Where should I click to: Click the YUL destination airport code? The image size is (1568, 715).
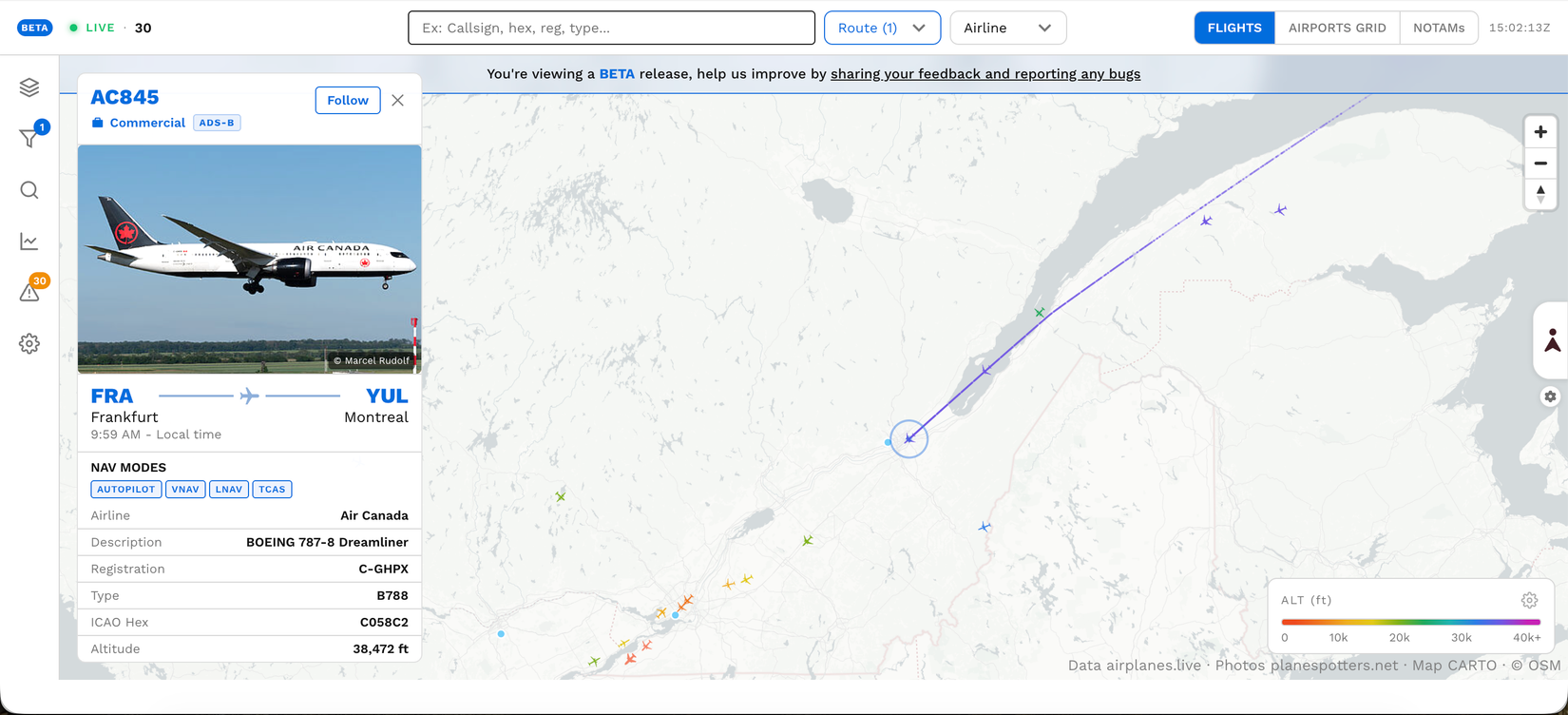point(387,396)
